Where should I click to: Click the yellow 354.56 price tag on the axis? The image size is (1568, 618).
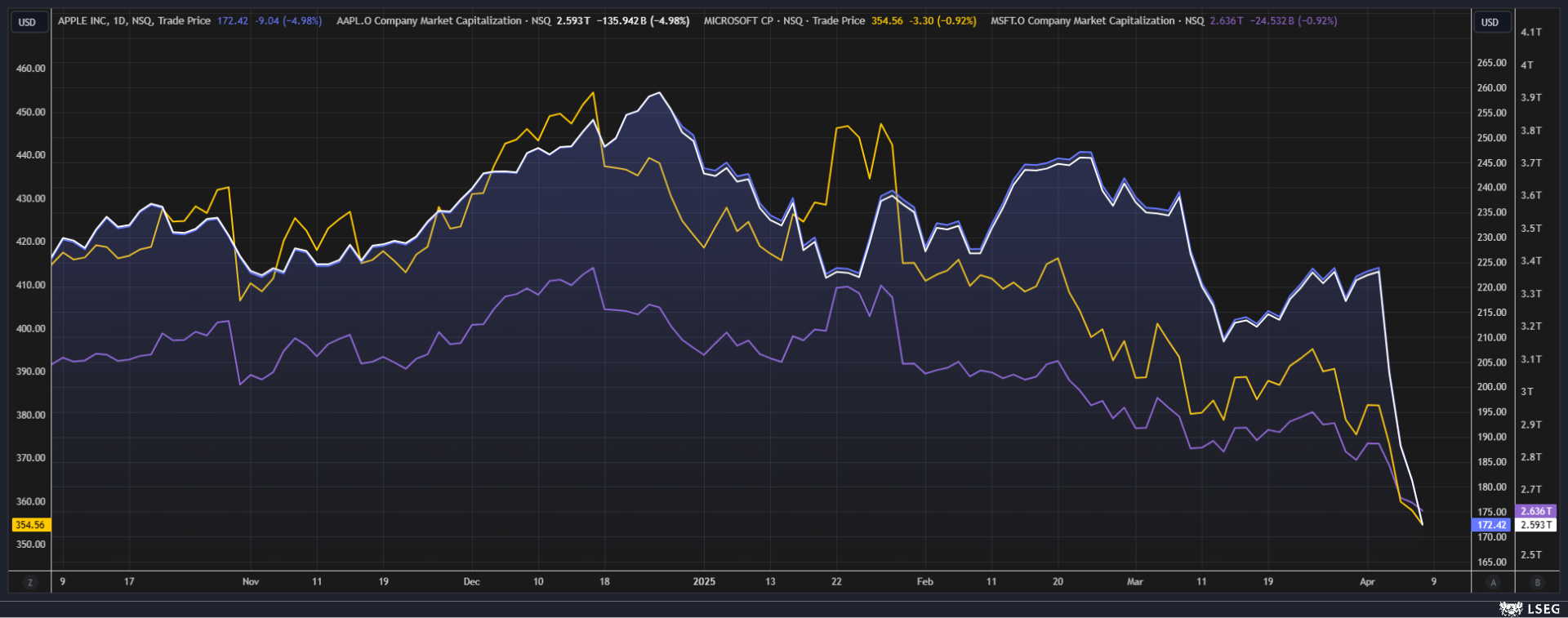(x=30, y=525)
